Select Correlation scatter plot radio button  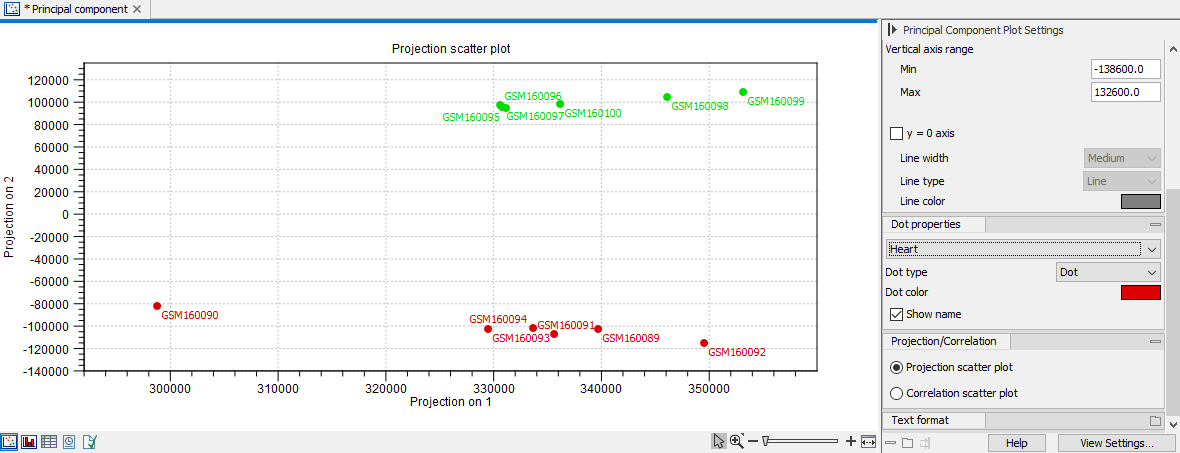896,393
